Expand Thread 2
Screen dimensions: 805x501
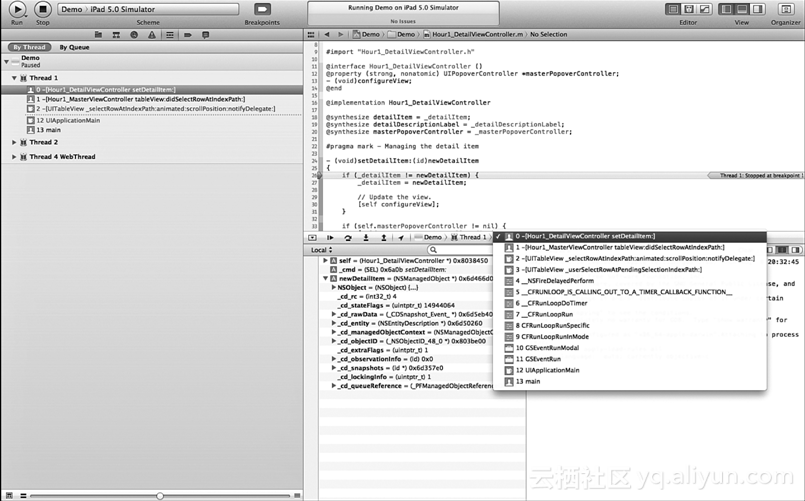(14, 142)
